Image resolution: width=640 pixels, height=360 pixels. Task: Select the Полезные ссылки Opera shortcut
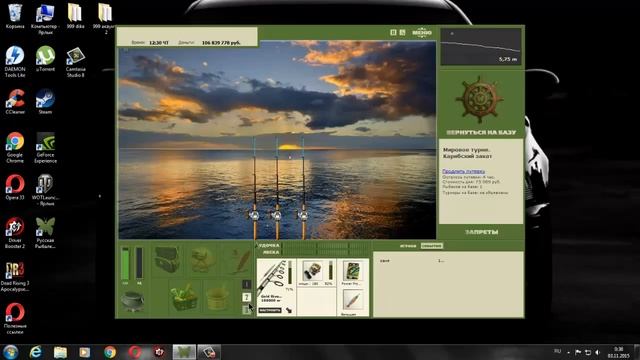coord(15,319)
